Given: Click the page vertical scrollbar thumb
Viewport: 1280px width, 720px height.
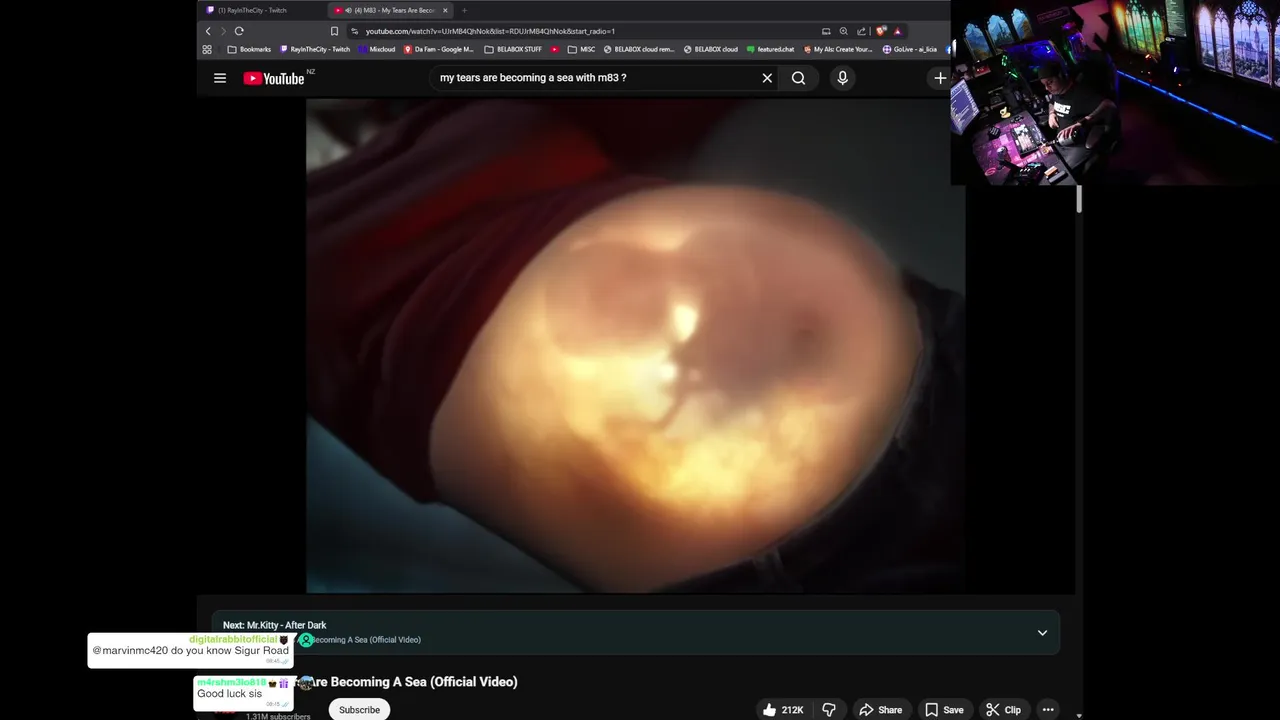Looking at the screenshot, I should 1079,199.
